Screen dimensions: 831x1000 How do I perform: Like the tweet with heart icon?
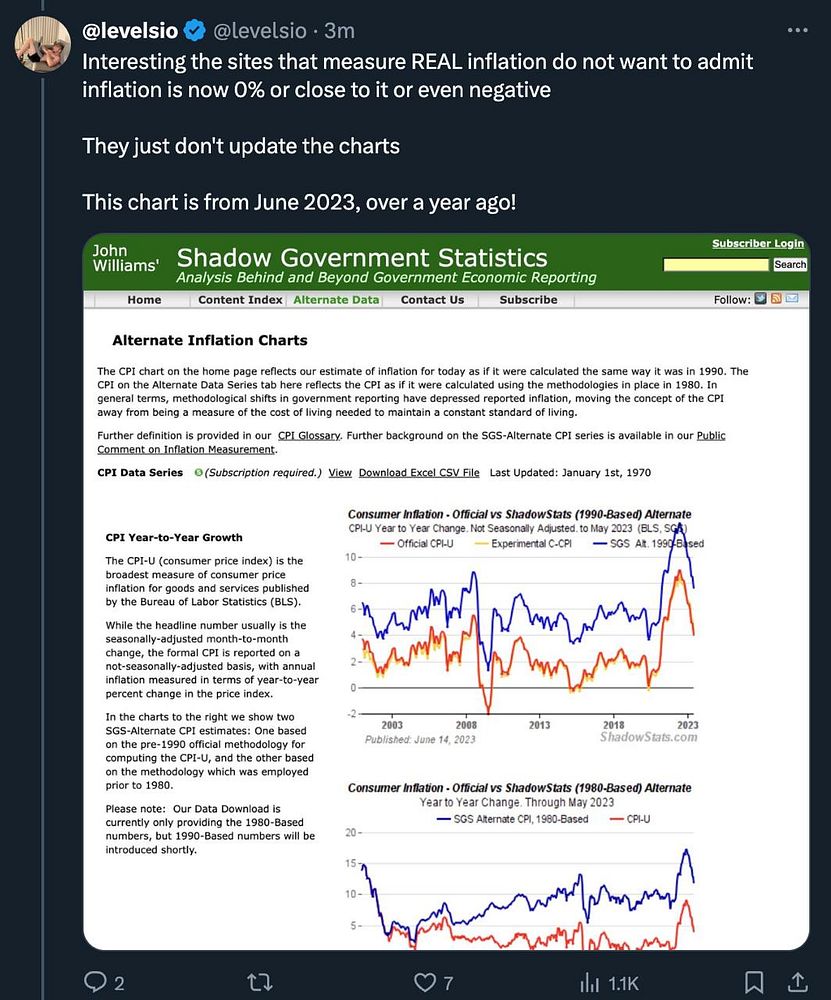pos(423,982)
